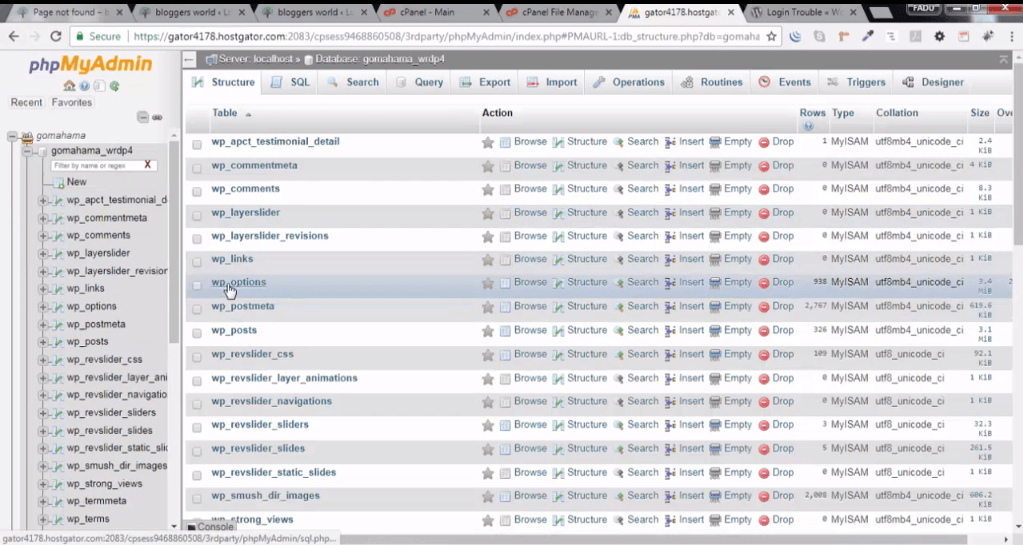The height and width of the screenshot is (545, 1023).
Task: Check the wp_revslider_css row checkbox
Action: [197, 356]
